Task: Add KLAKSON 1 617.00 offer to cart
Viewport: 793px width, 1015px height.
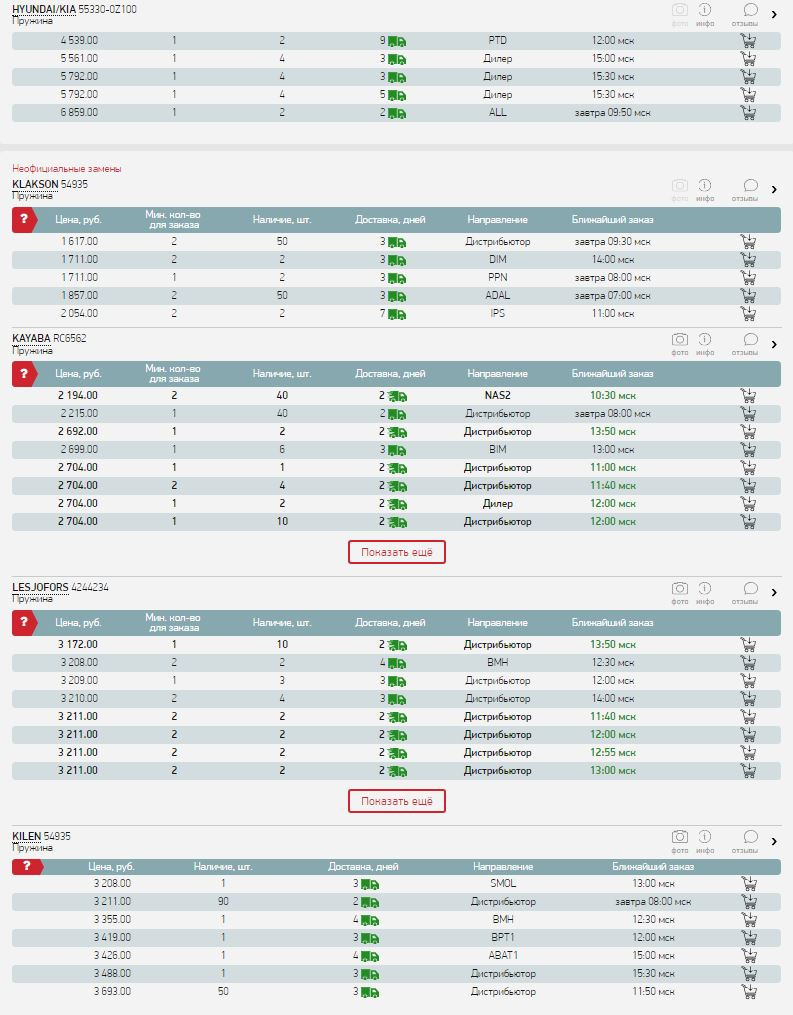Action: (x=748, y=241)
